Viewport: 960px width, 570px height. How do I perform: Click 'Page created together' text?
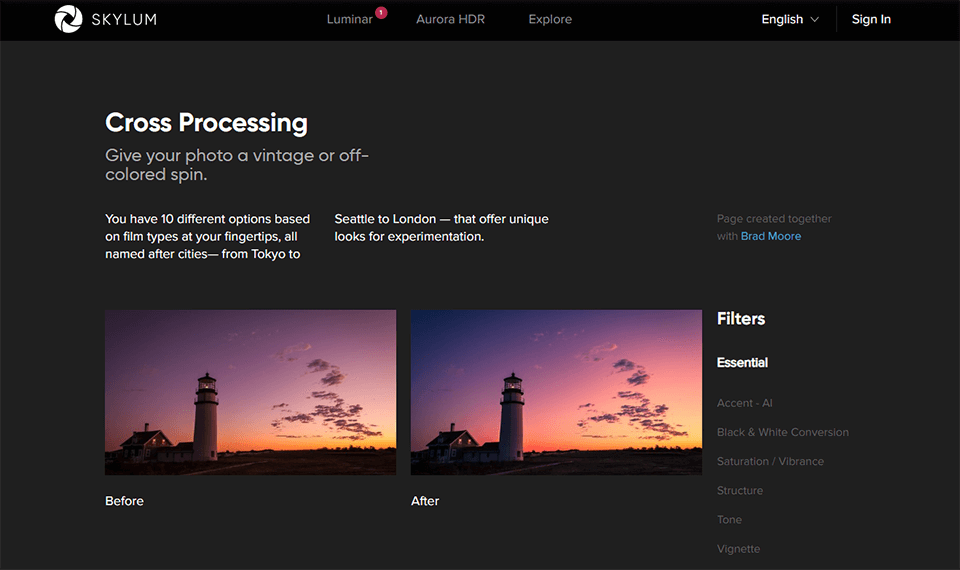[774, 219]
